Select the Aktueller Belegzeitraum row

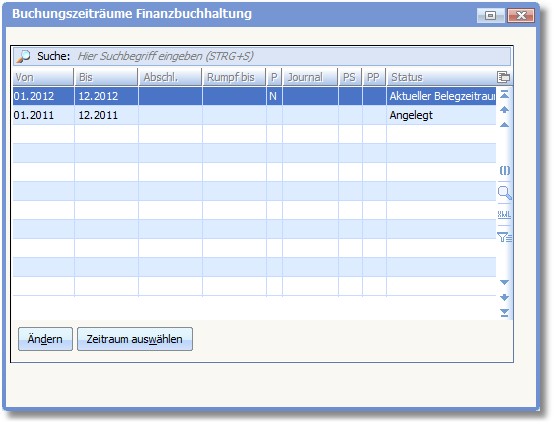point(254,96)
